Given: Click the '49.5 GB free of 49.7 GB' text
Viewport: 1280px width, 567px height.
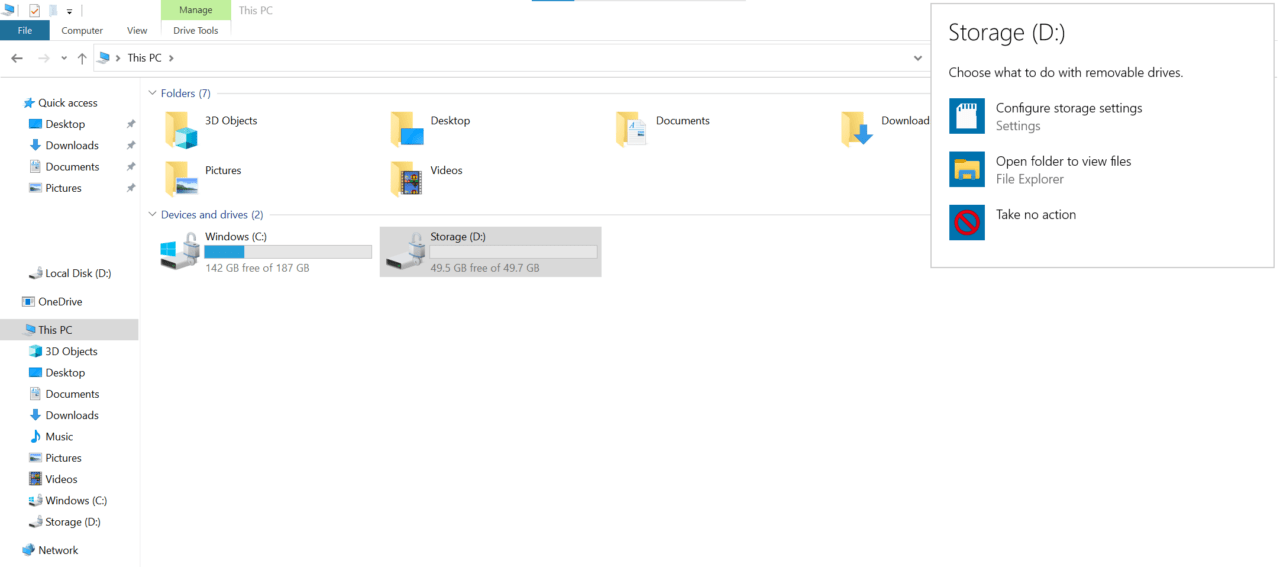Looking at the screenshot, I should (x=485, y=268).
